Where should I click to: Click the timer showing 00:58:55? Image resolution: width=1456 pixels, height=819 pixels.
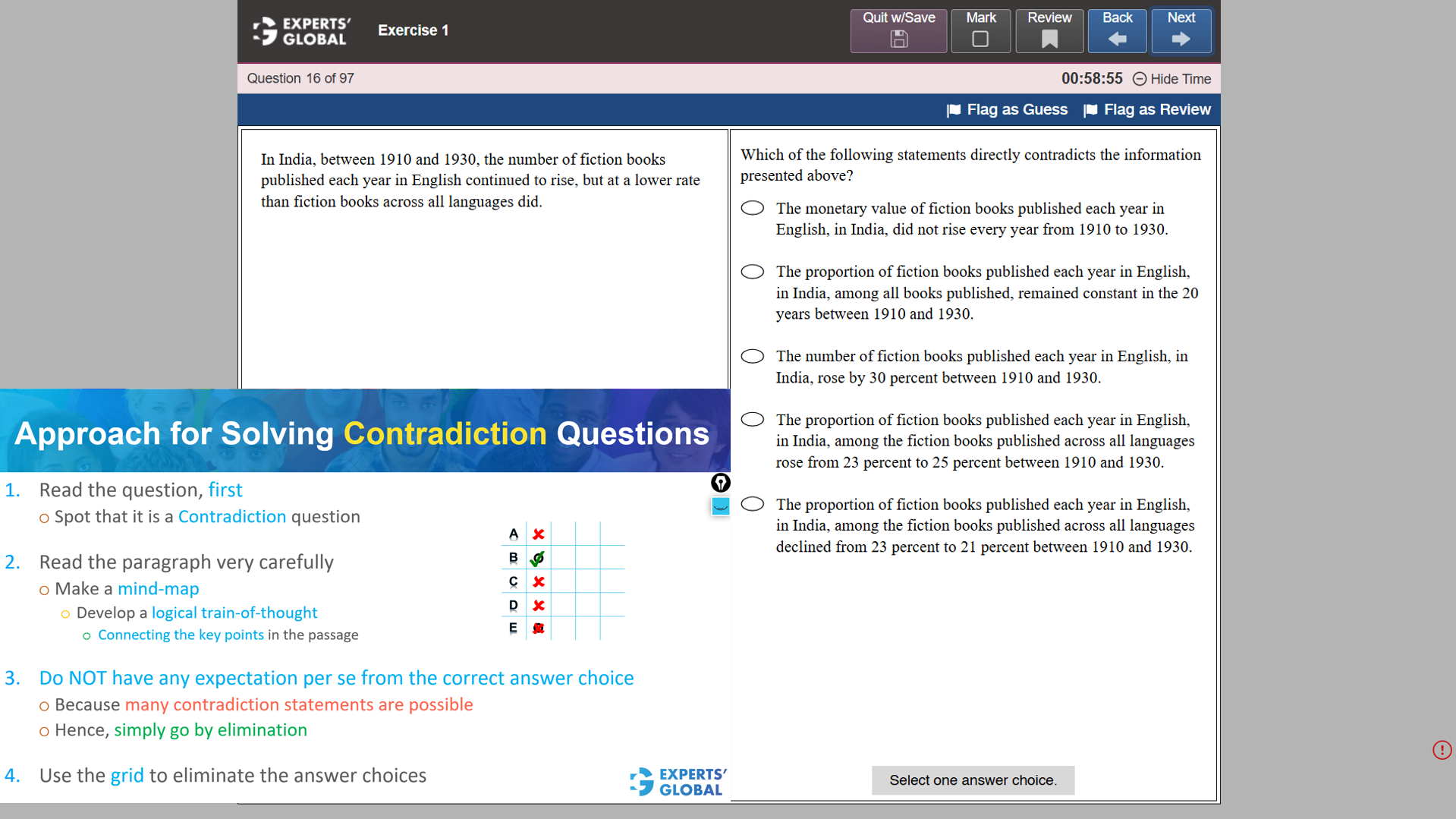(x=1092, y=78)
